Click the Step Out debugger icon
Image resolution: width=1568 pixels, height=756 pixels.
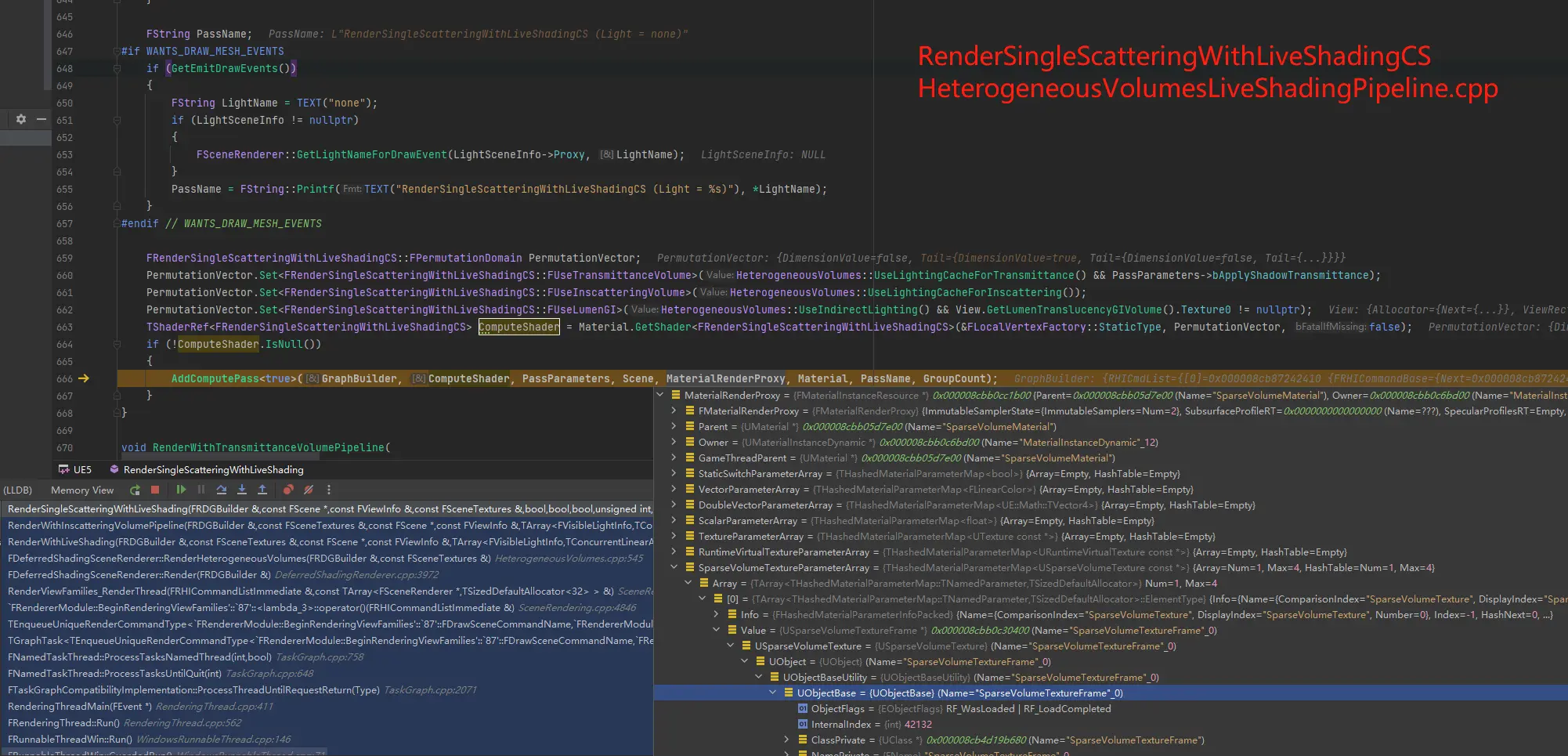262,490
